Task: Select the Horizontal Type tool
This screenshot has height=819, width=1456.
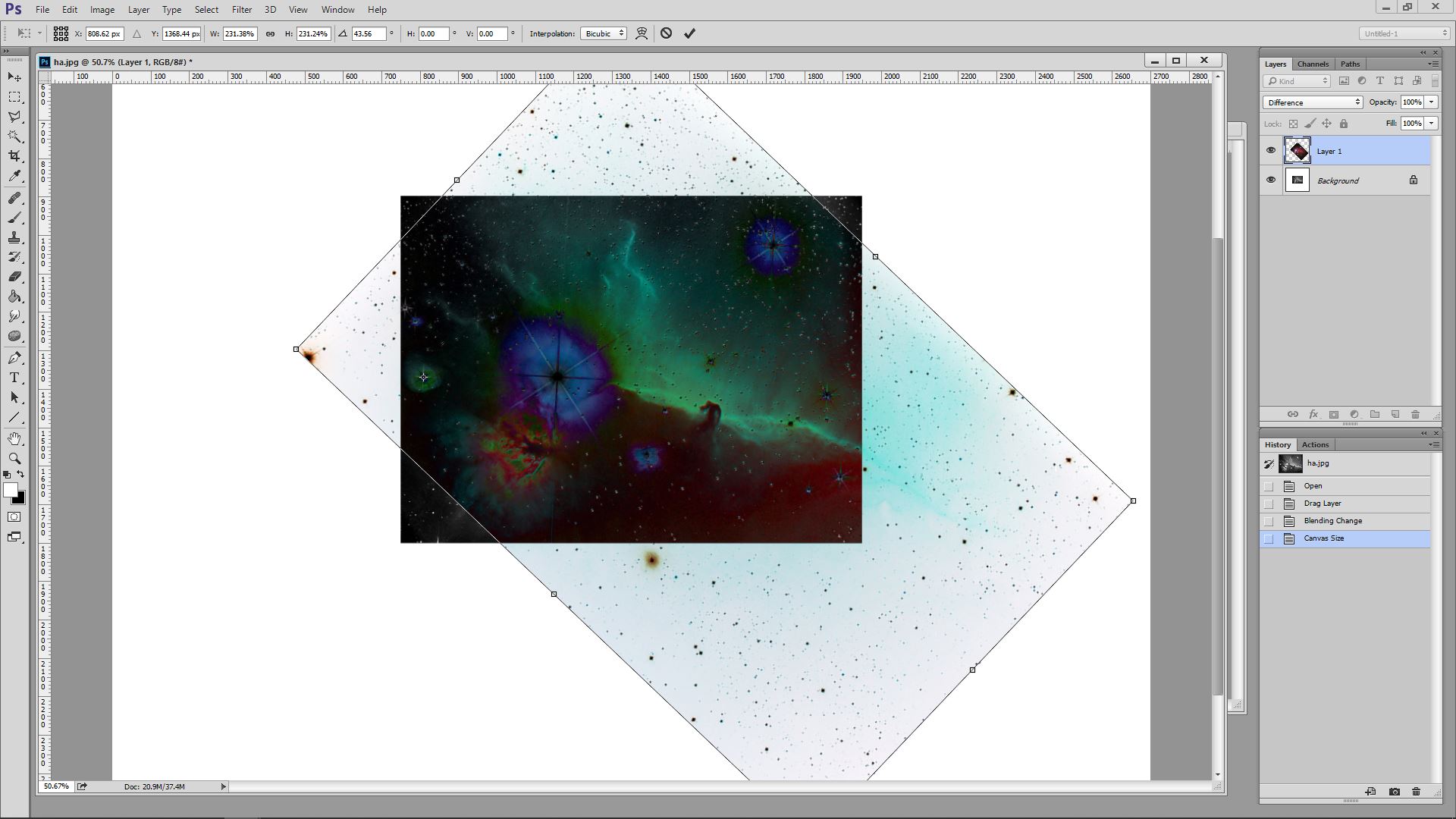Action: [x=14, y=378]
